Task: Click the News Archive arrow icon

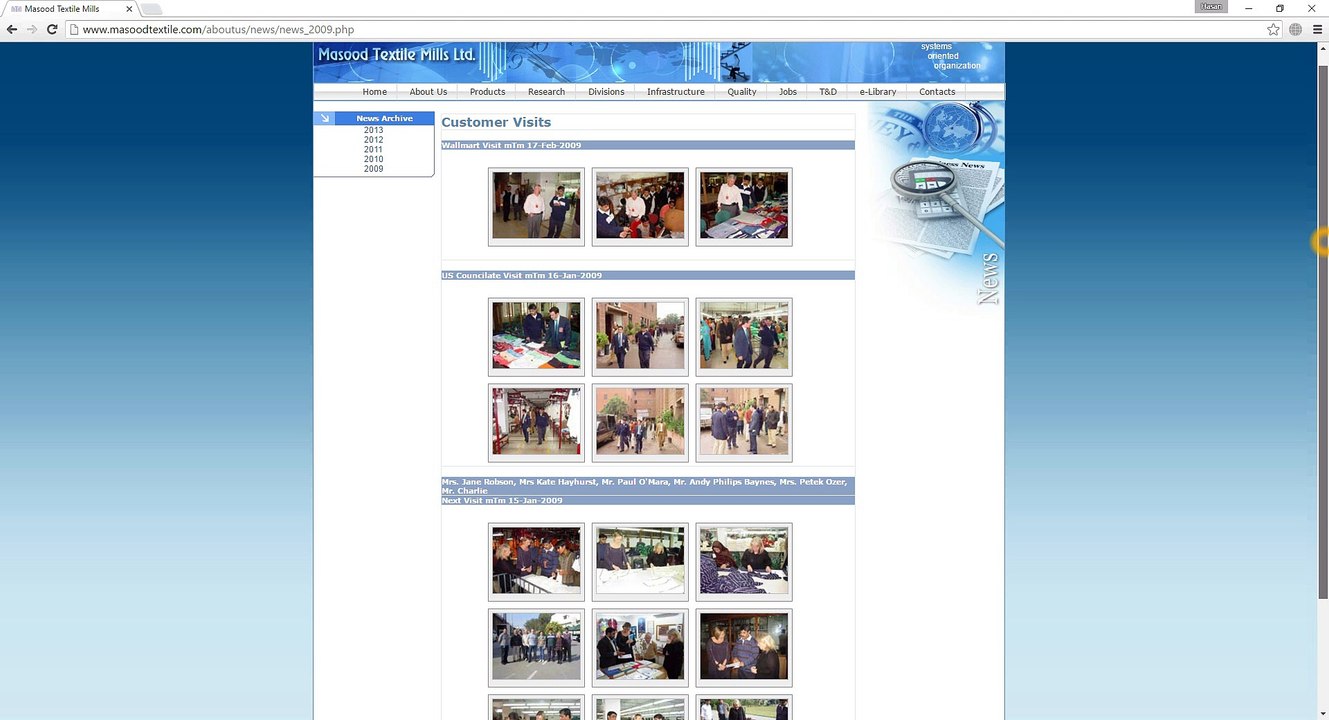Action: click(324, 118)
